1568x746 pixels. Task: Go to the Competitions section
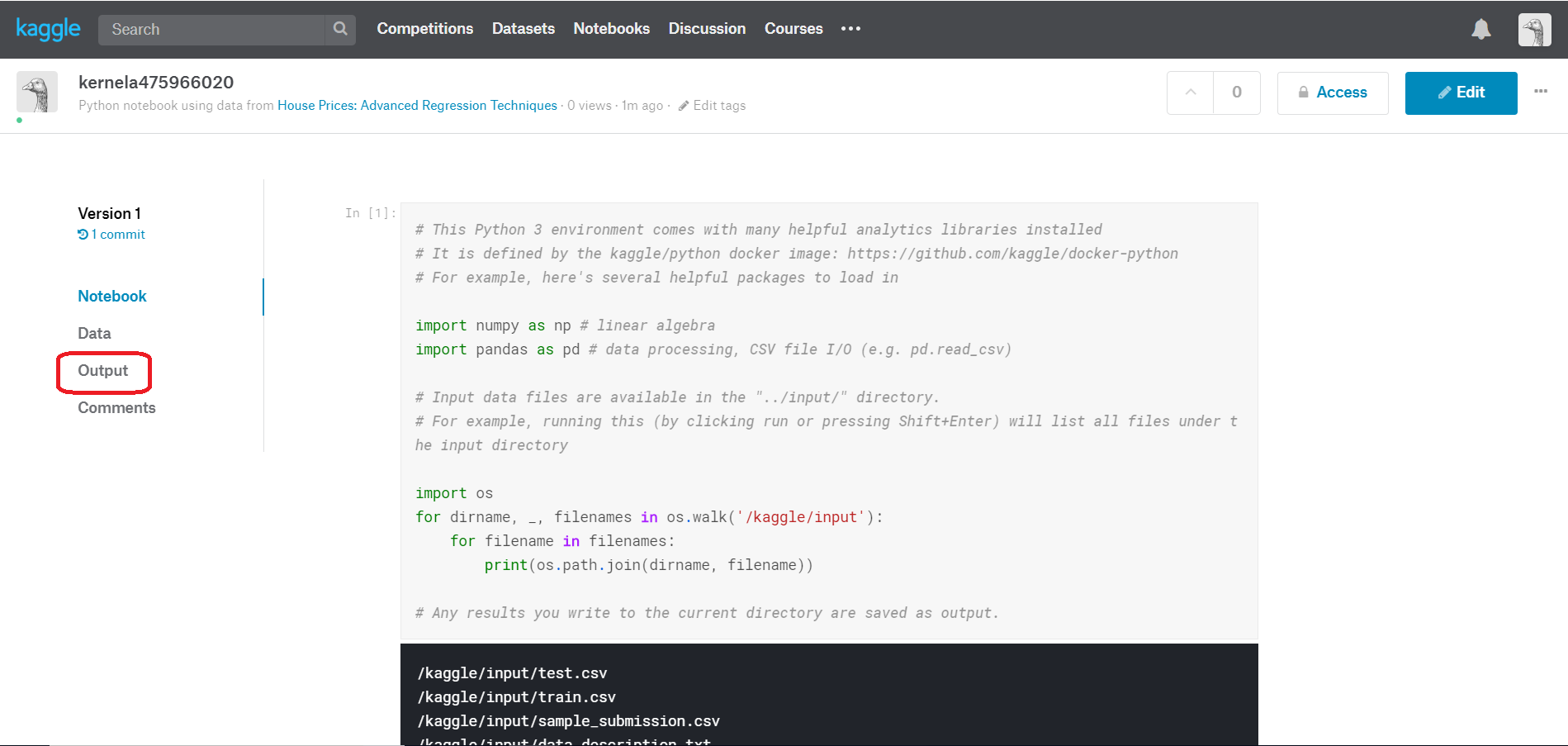424,28
